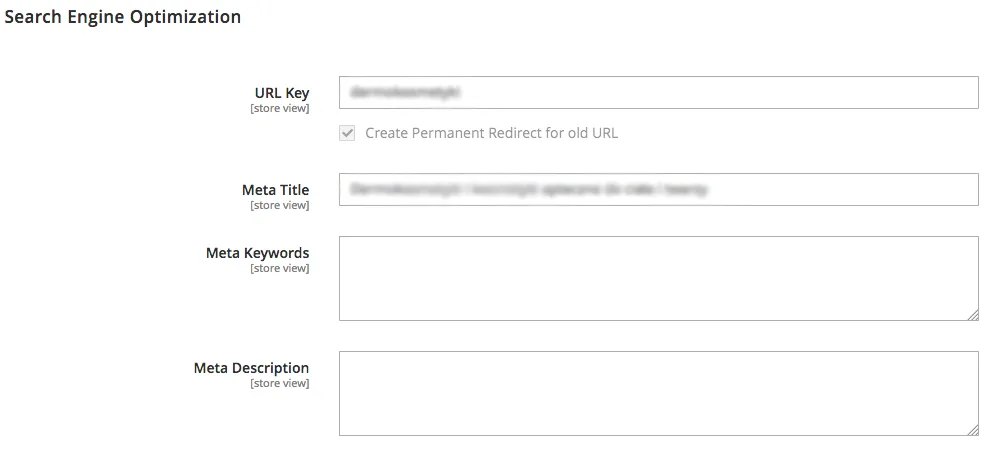The image size is (996, 451).
Task: Click the store view scope under URL Key
Action: (x=280, y=109)
